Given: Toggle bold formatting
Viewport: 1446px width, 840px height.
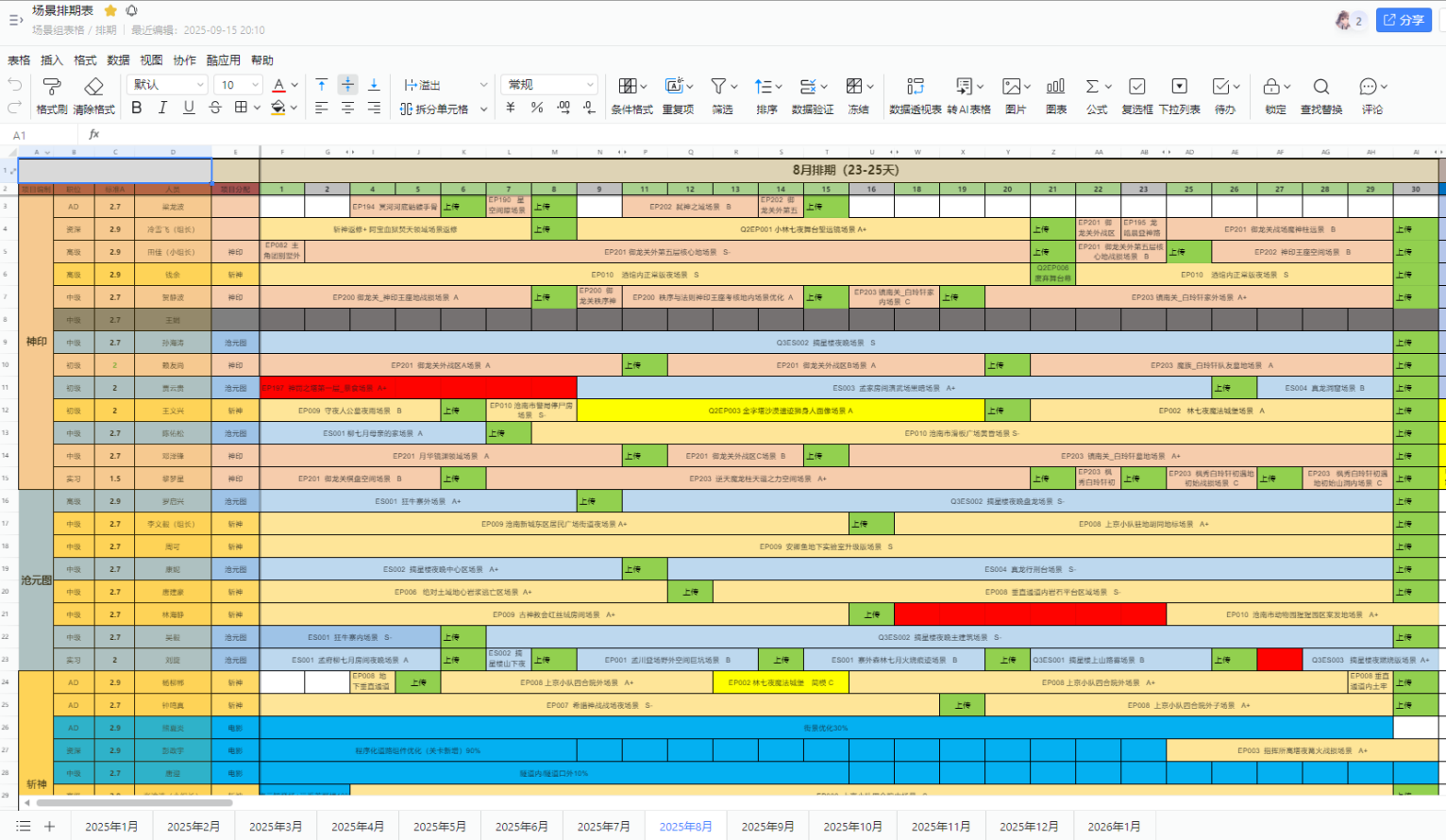Looking at the screenshot, I should [137, 109].
